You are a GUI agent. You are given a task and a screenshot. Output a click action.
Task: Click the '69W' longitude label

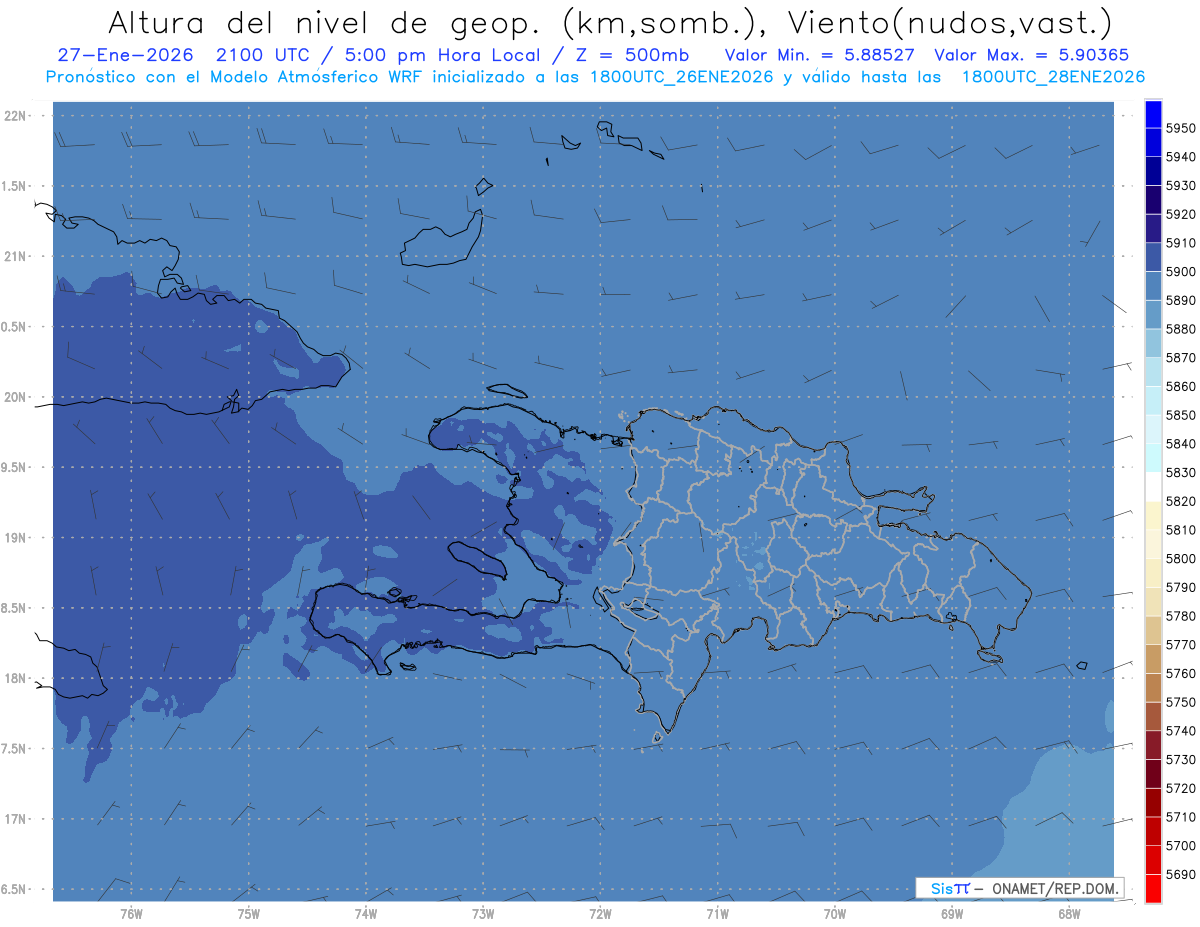coord(952,914)
